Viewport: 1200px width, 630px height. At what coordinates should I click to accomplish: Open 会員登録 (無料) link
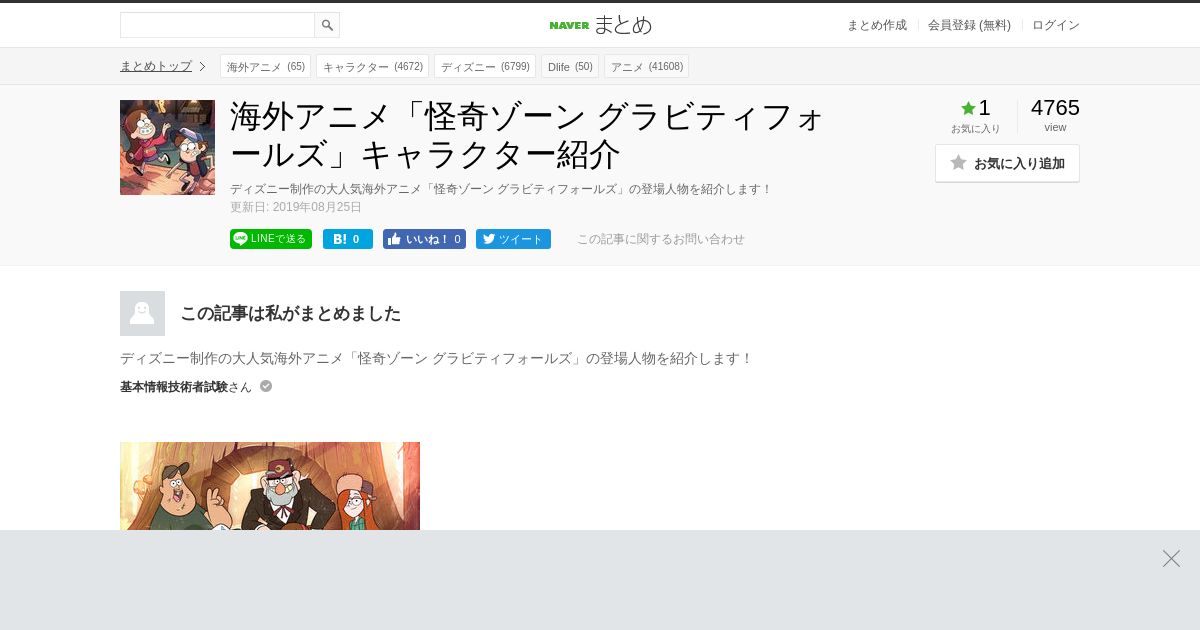tap(969, 25)
